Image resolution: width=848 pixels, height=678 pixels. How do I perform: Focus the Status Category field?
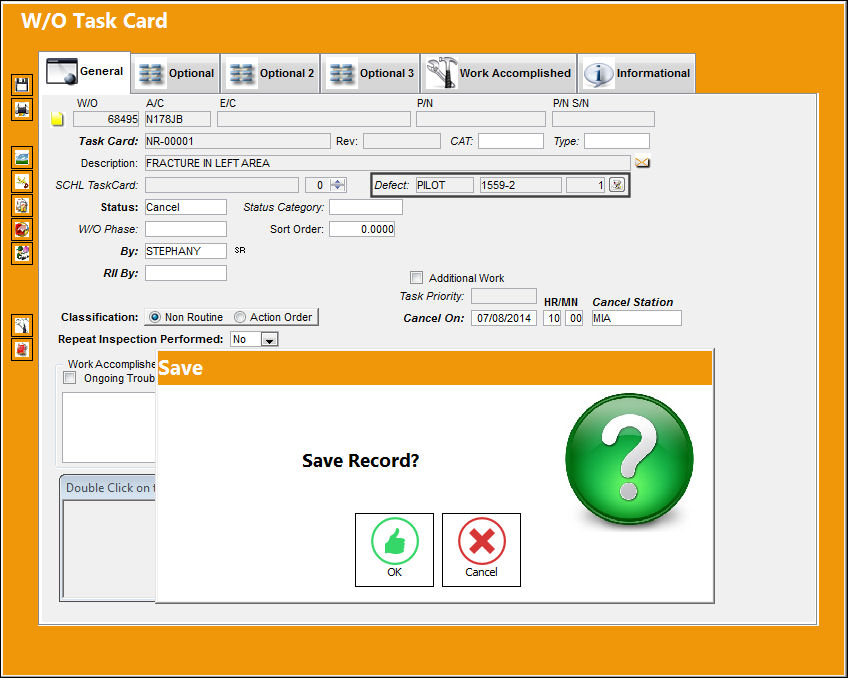(x=366, y=207)
